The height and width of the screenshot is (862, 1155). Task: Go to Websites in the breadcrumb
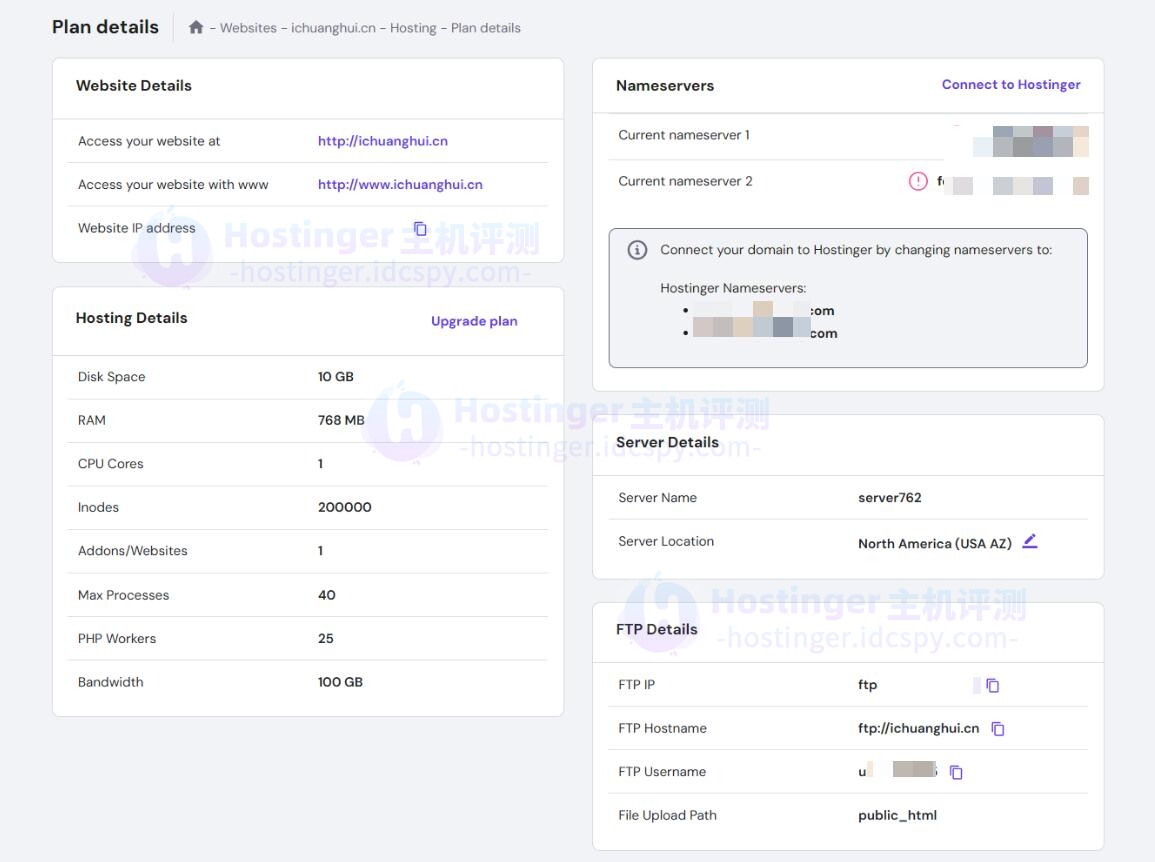pyautogui.click(x=248, y=28)
